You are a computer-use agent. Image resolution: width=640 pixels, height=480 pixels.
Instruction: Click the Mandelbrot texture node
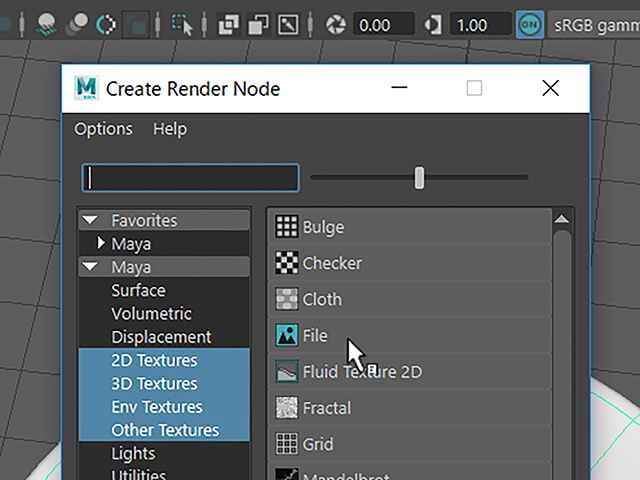[410, 472]
